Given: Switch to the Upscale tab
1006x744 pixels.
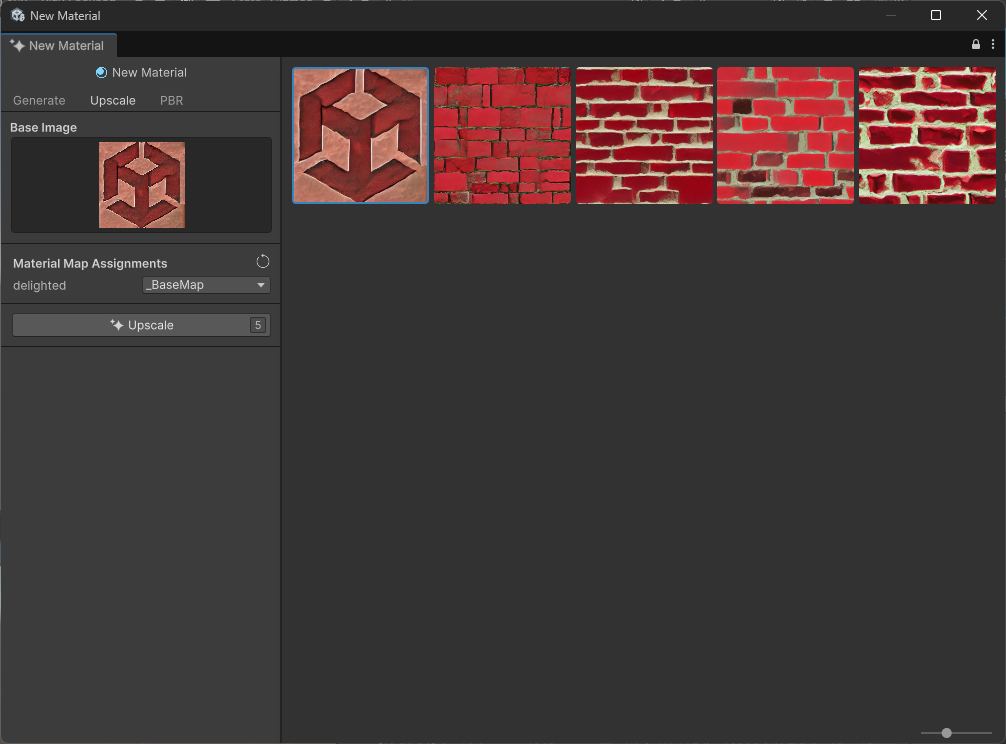Looking at the screenshot, I should click(x=112, y=101).
